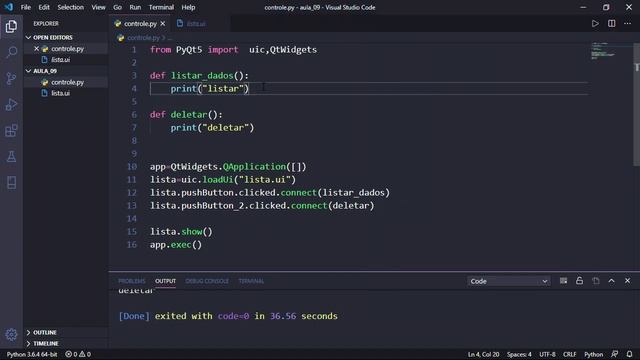Screen dimensions: 640x360
Task: Split the editor to the right
Action: pos(611,24)
